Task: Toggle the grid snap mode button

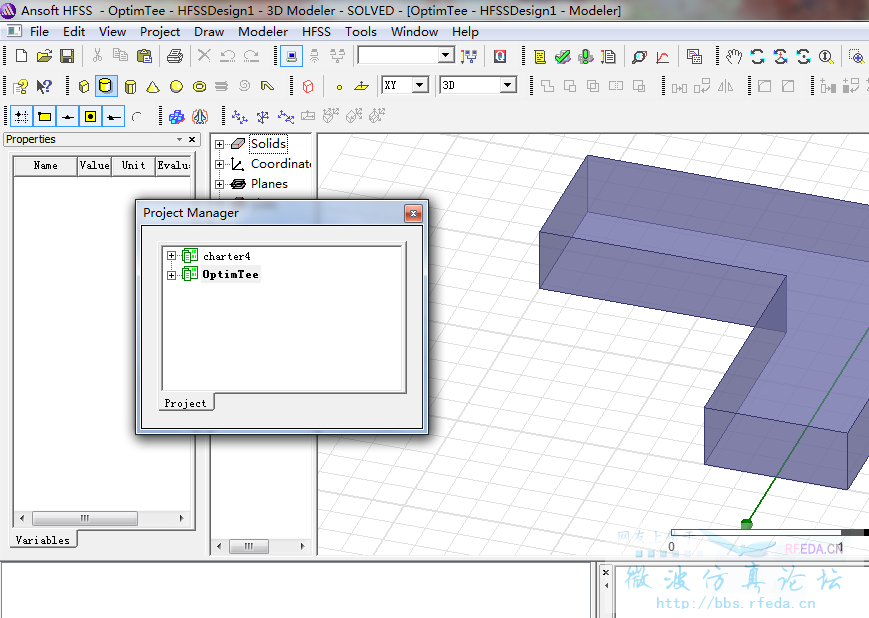Action: click(x=21, y=116)
